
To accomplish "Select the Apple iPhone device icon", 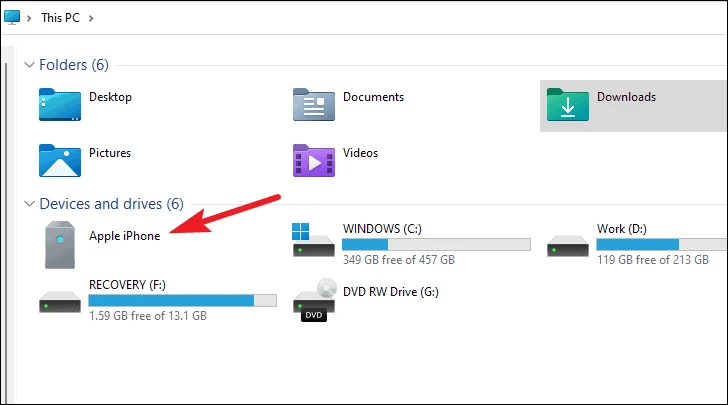I will 60,245.
